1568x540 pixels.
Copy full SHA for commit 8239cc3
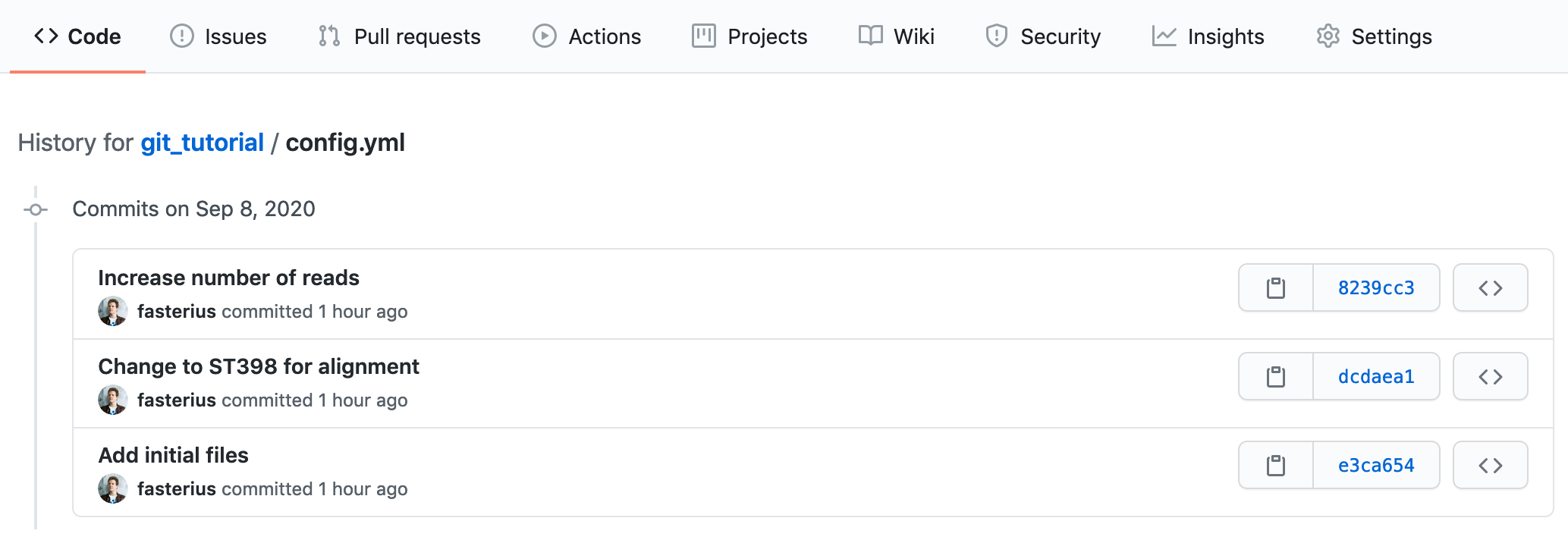click(1275, 288)
